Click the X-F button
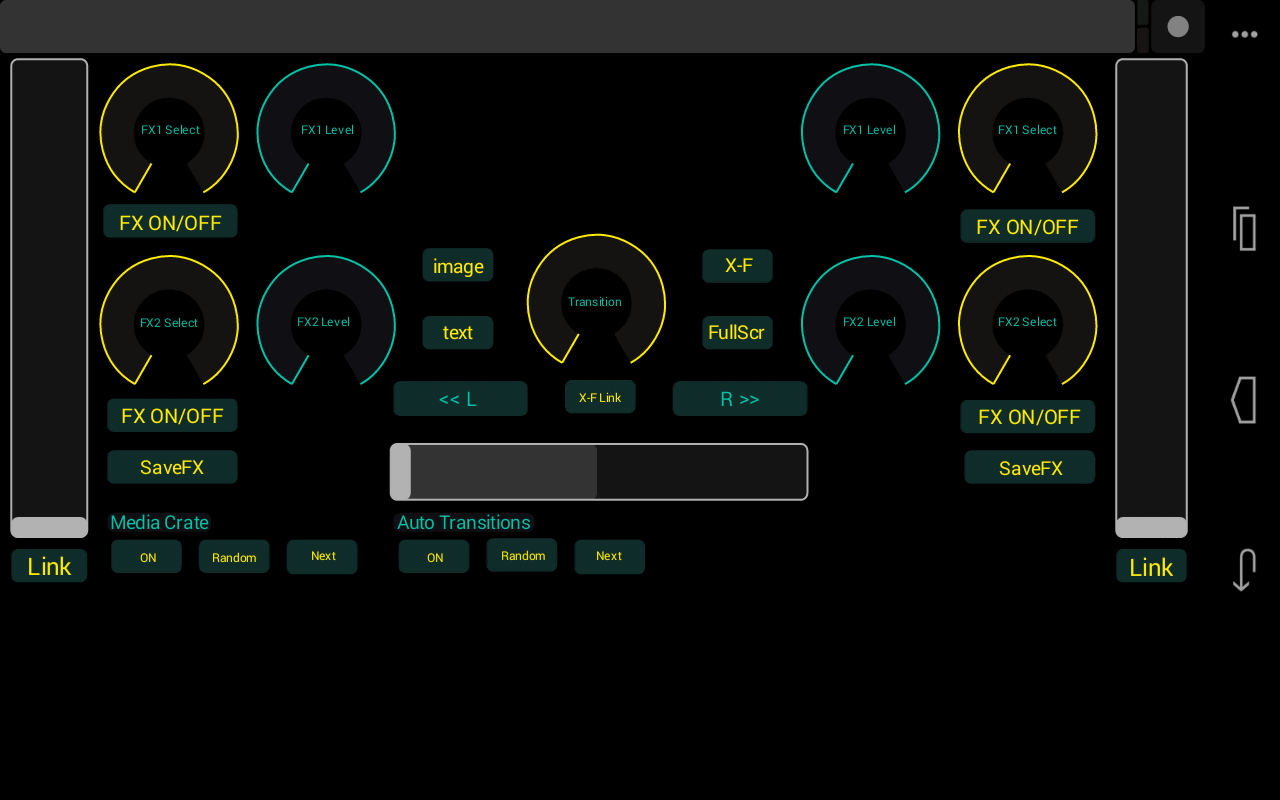Screen dimensions: 1280x800 pos(737,266)
